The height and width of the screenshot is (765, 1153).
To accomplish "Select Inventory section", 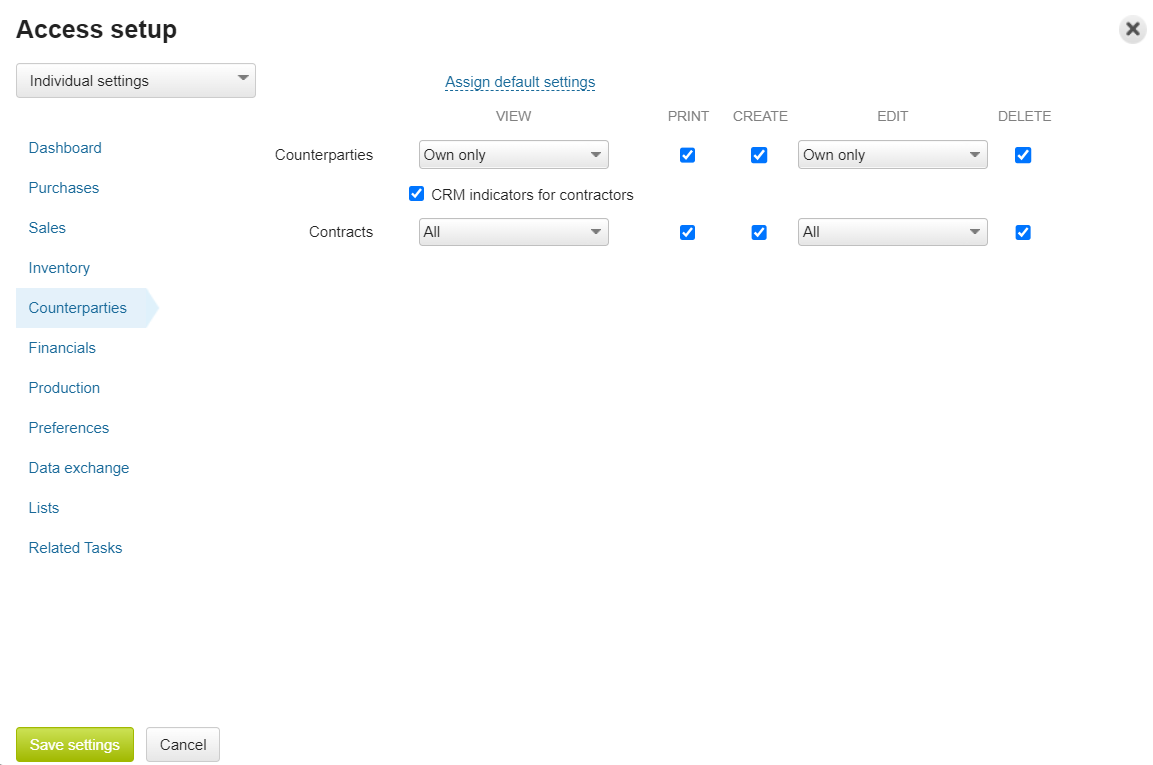I will 59,268.
